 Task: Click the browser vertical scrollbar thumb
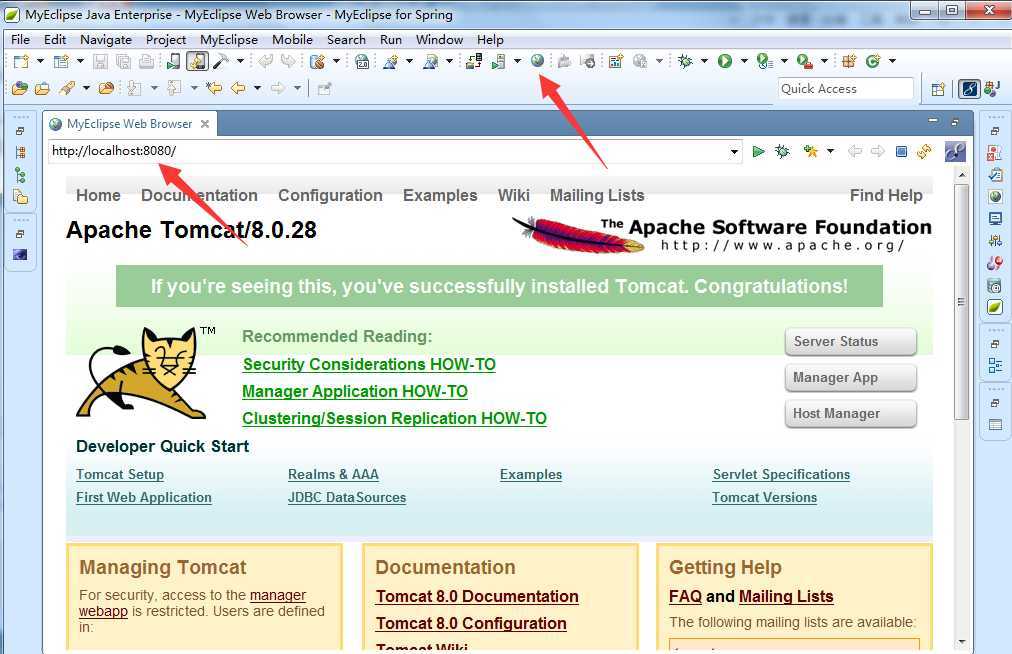(962, 301)
